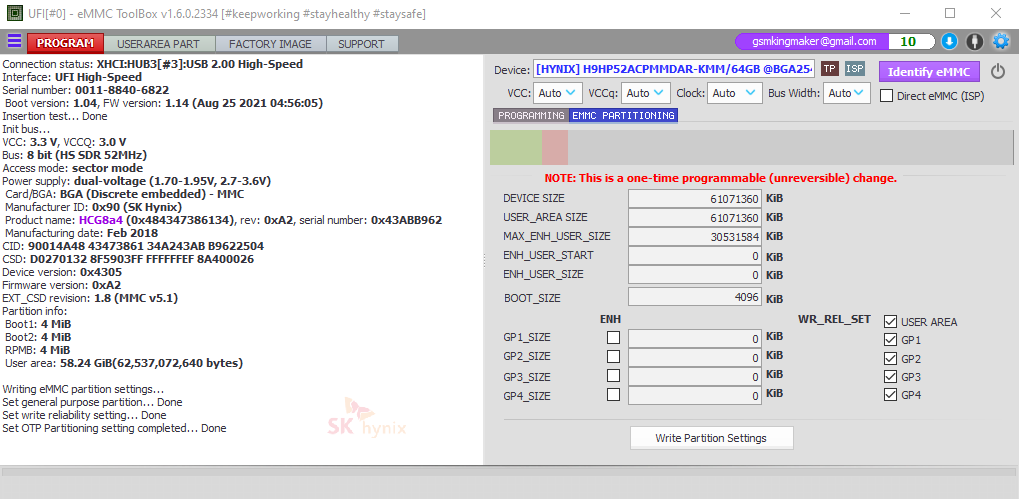1019x499 pixels.
Task: Uncheck GP2 write reliability checkbox
Action: [890, 358]
